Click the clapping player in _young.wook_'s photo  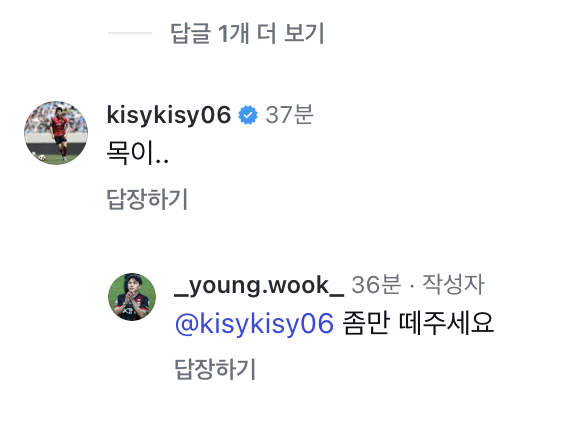coord(132,298)
